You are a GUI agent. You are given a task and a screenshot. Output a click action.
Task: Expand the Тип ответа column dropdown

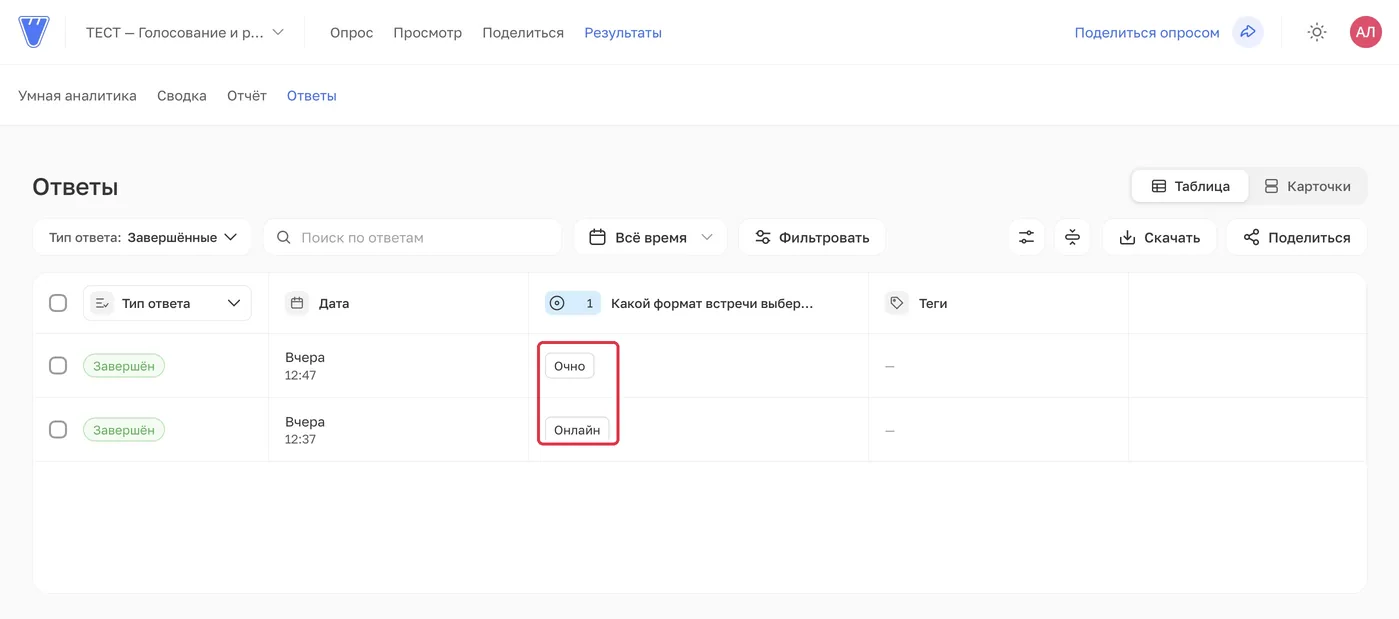click(x=167, y=303)
